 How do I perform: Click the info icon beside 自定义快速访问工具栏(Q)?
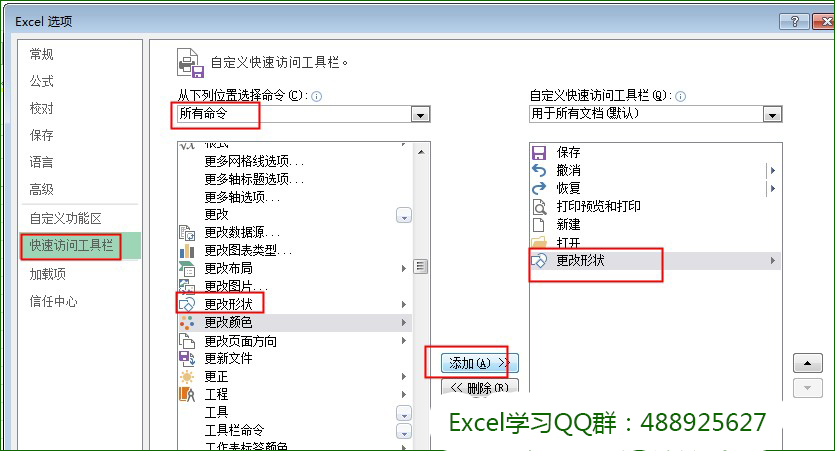point(680,96)
